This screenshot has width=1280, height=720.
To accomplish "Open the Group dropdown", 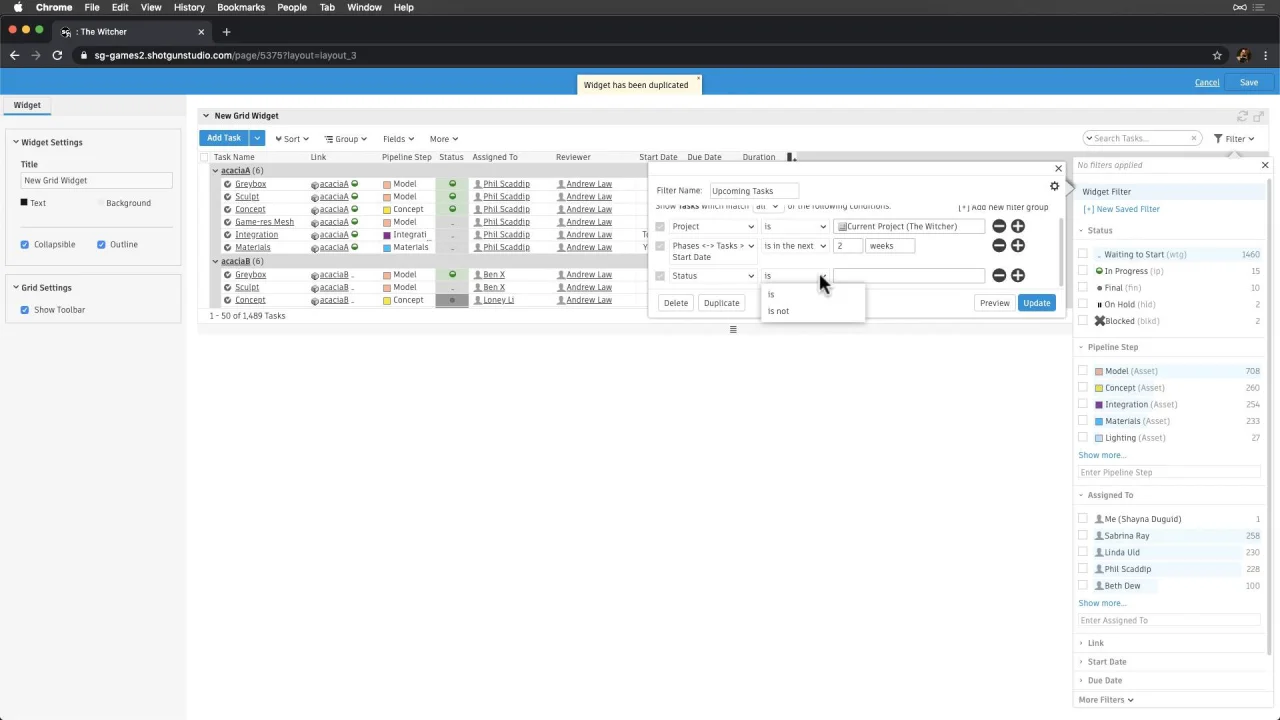I will pyautogui.click(x=346, y=139).
